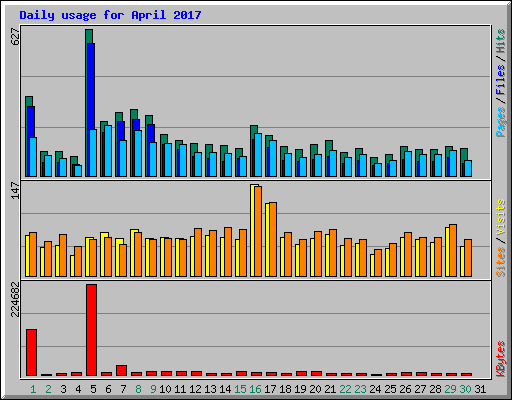Click day label 8 on the x-axis
This screenshot has height=400, width=512.
click(x=138, y=389)
